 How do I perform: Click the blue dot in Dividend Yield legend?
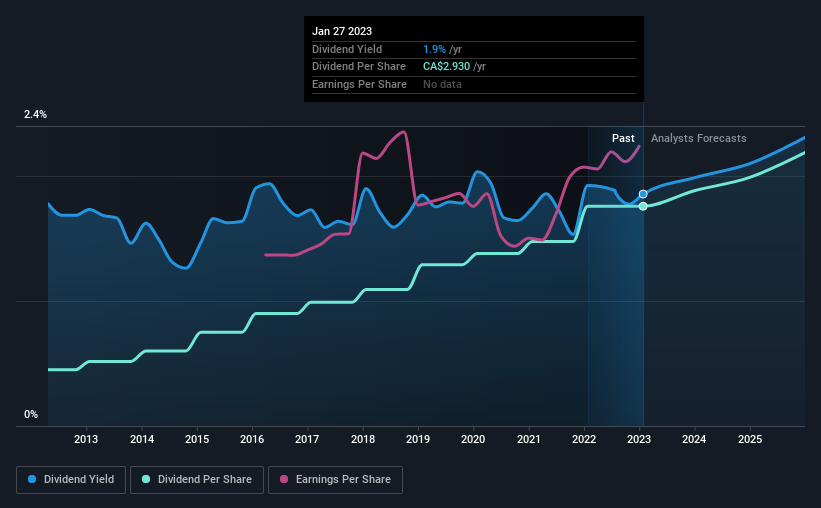[x=32, y=479]
